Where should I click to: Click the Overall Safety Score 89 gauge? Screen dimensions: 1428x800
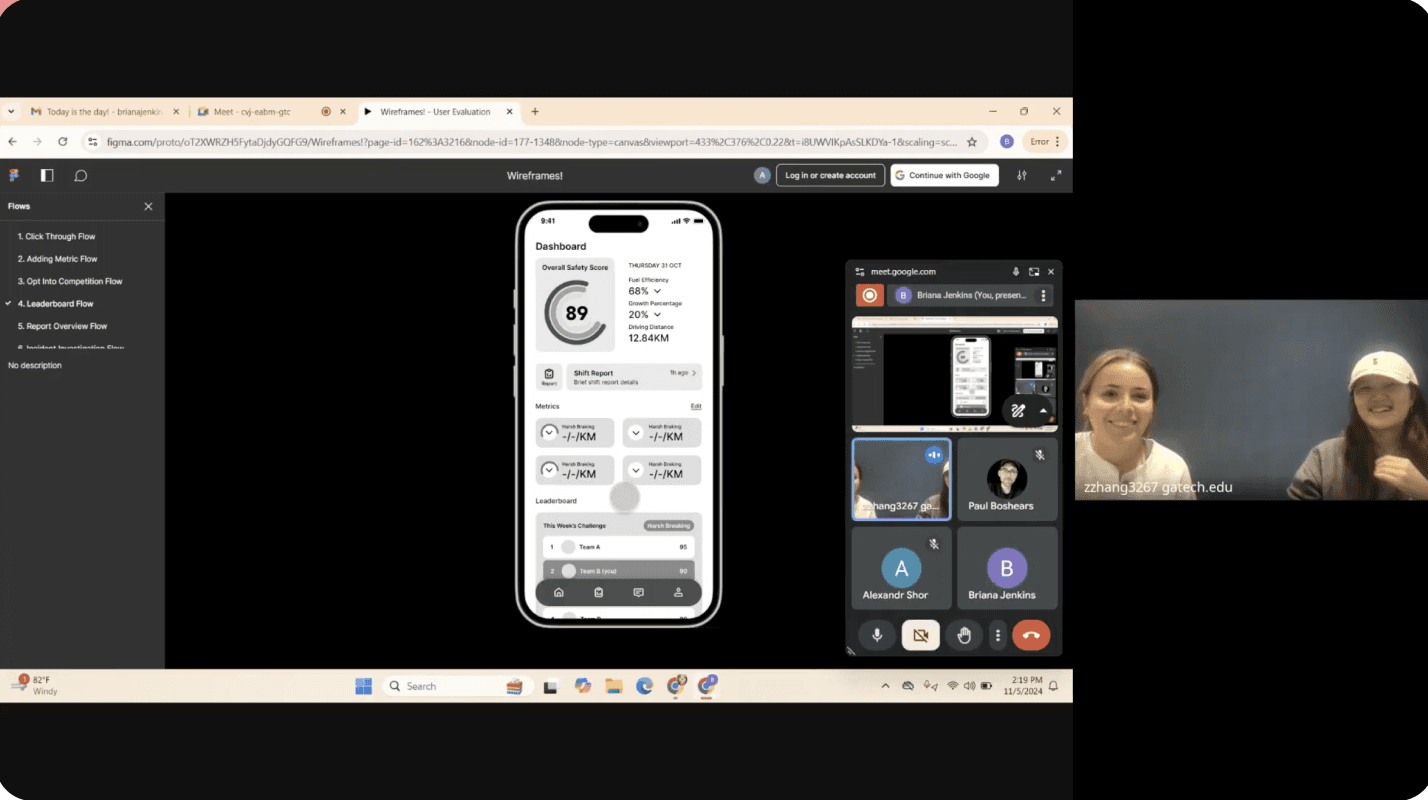(x=575, y=312)
